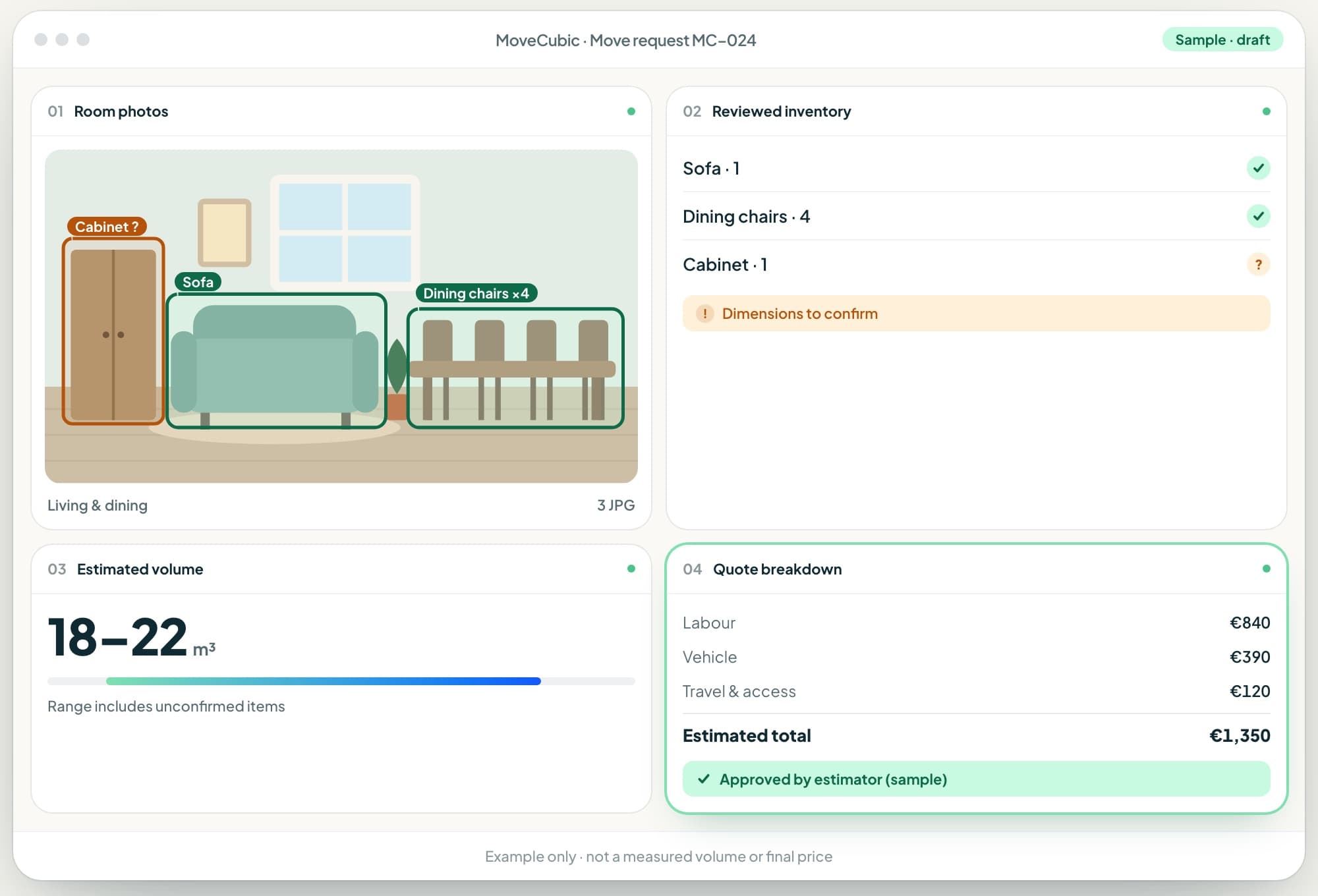Screen dimensions: 1318x896
Task: Click the €390 vehicle amount
Action: coord(1249,657)
